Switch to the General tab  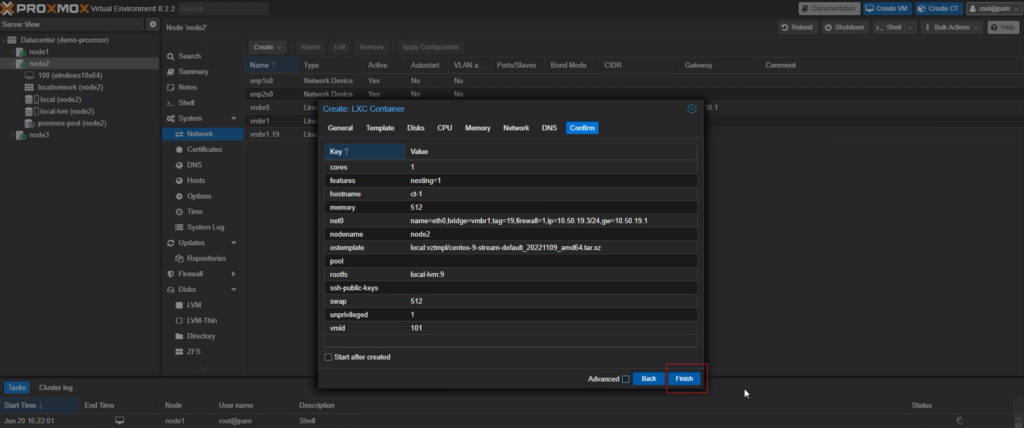pos(340,128)
